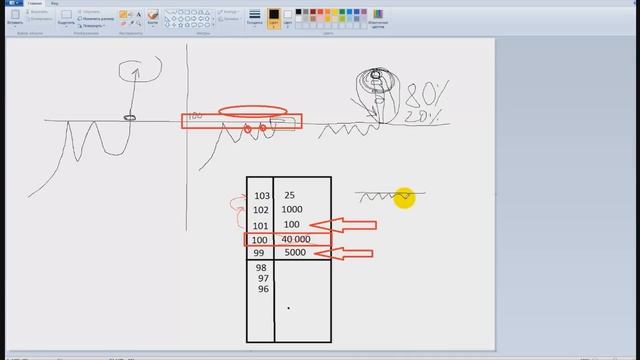Choose the Six-point star shape
This screenshot has width=640, height=360.
[187, 25]
